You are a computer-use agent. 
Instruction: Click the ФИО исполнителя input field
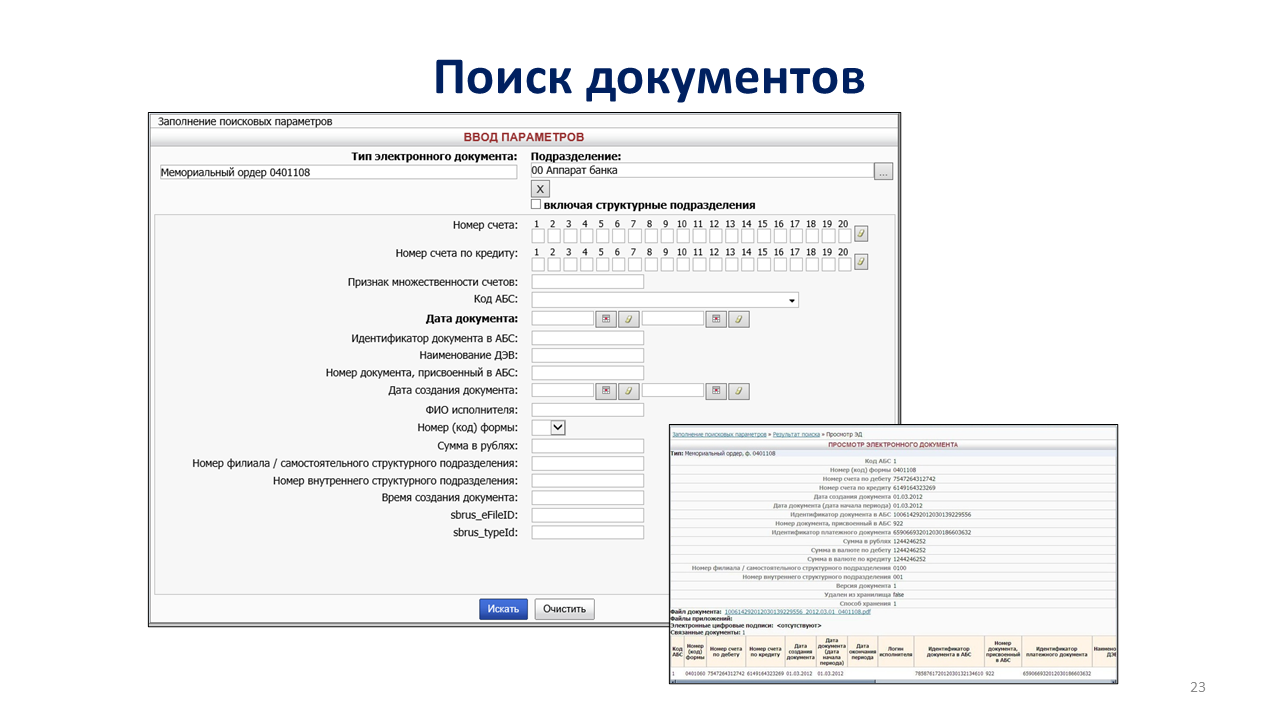(587, 410)
